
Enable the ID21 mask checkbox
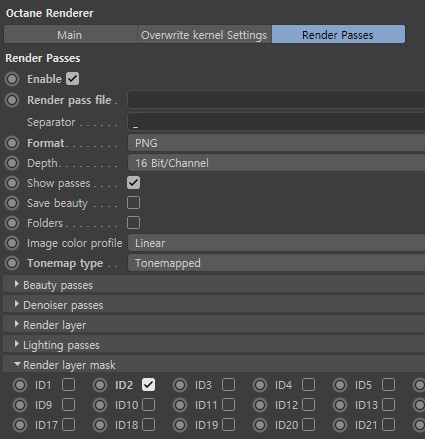pos(388,425)
